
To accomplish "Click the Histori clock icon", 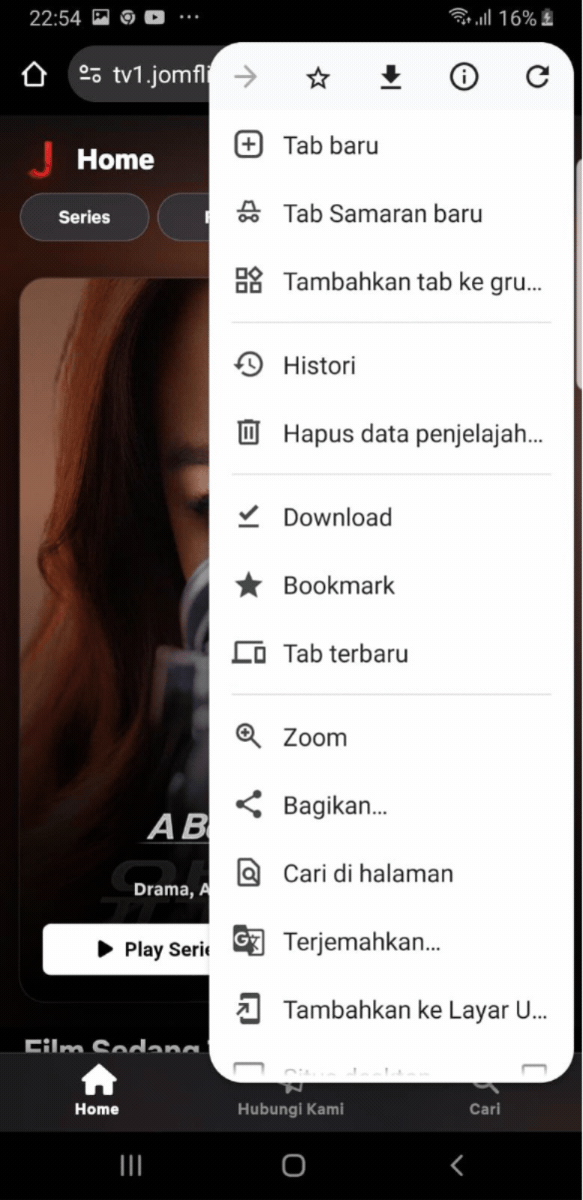I will tap(248, 365).
